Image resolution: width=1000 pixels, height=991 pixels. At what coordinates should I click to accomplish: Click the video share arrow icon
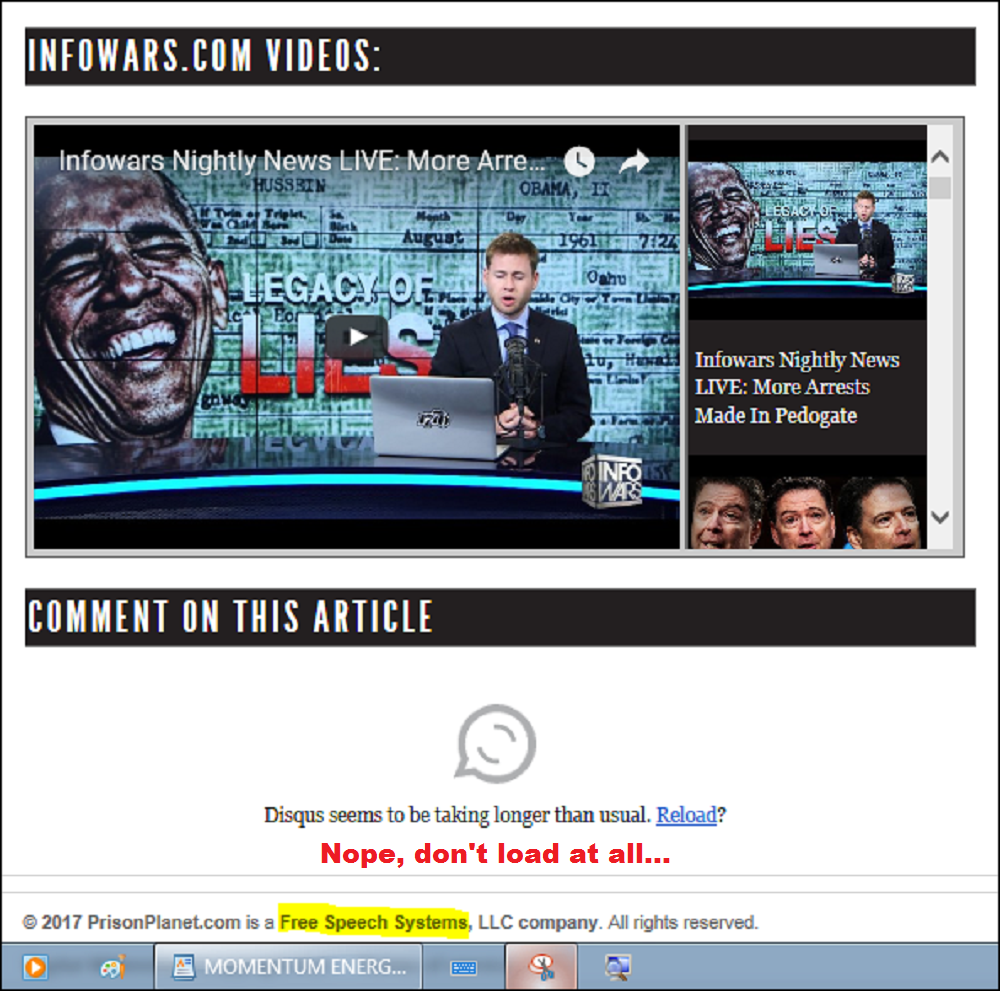point(634,161)
